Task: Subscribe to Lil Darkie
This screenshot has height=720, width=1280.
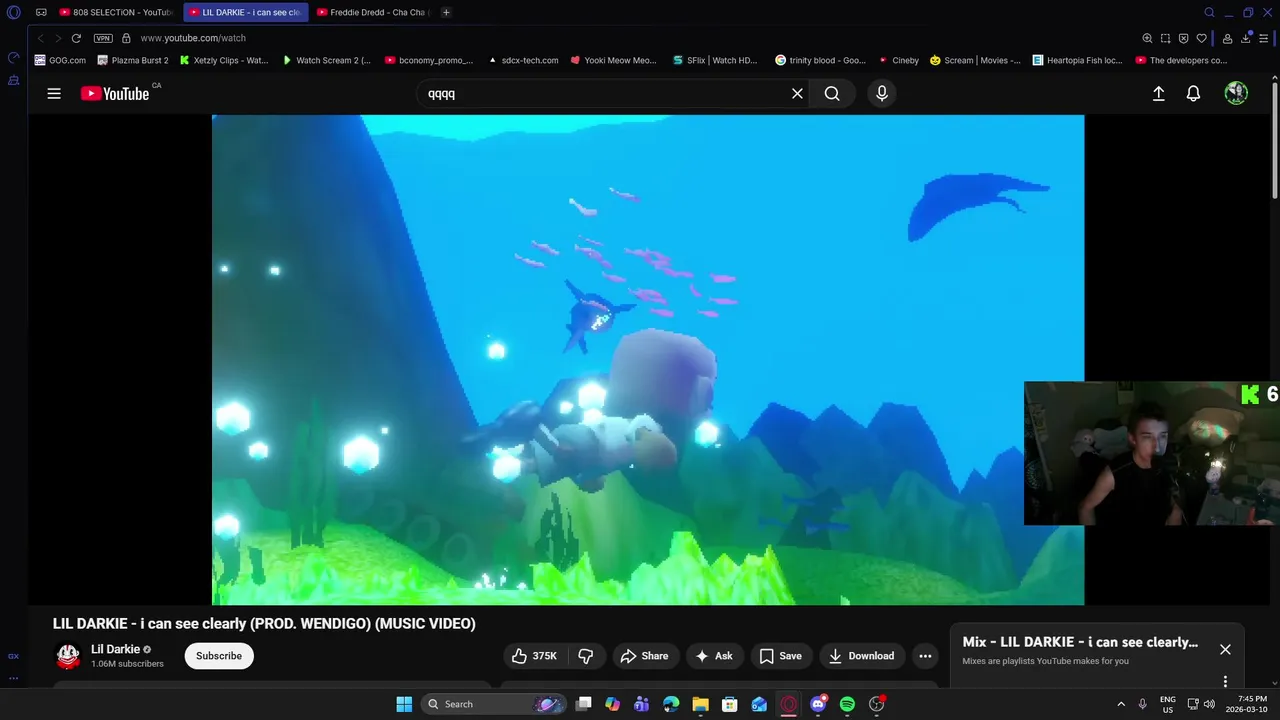Action: point(219,656)
